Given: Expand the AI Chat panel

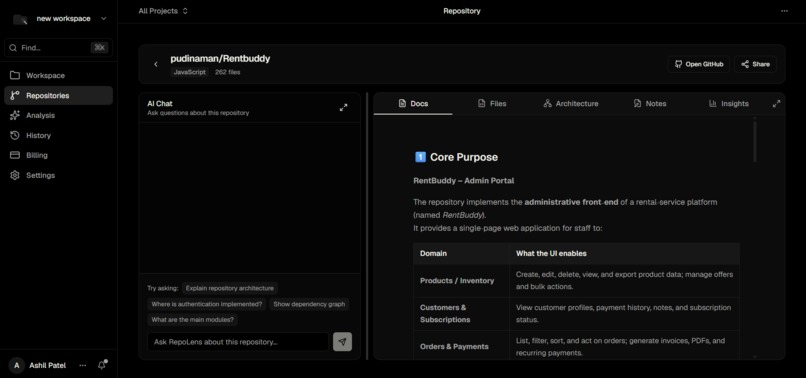Looking at the screenshot, I should pyautogui.click(x=343, y=107).
